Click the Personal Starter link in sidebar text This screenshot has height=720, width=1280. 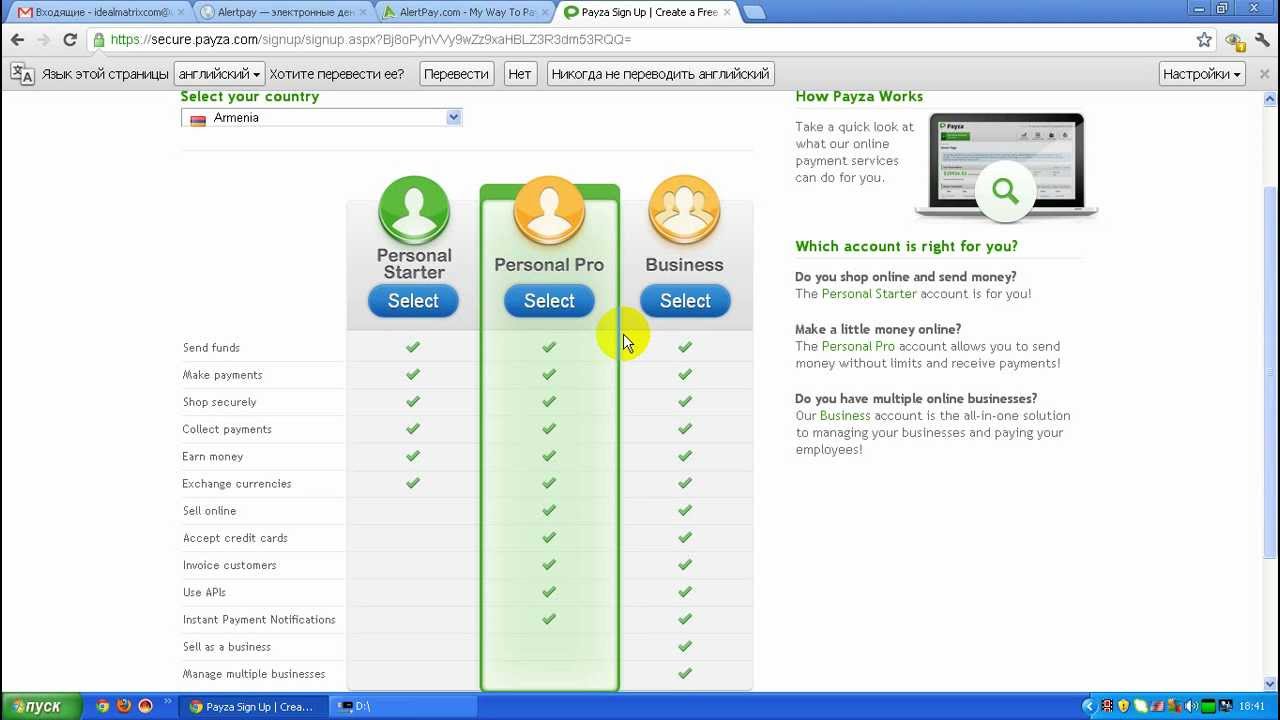click(x=869, y=294)
